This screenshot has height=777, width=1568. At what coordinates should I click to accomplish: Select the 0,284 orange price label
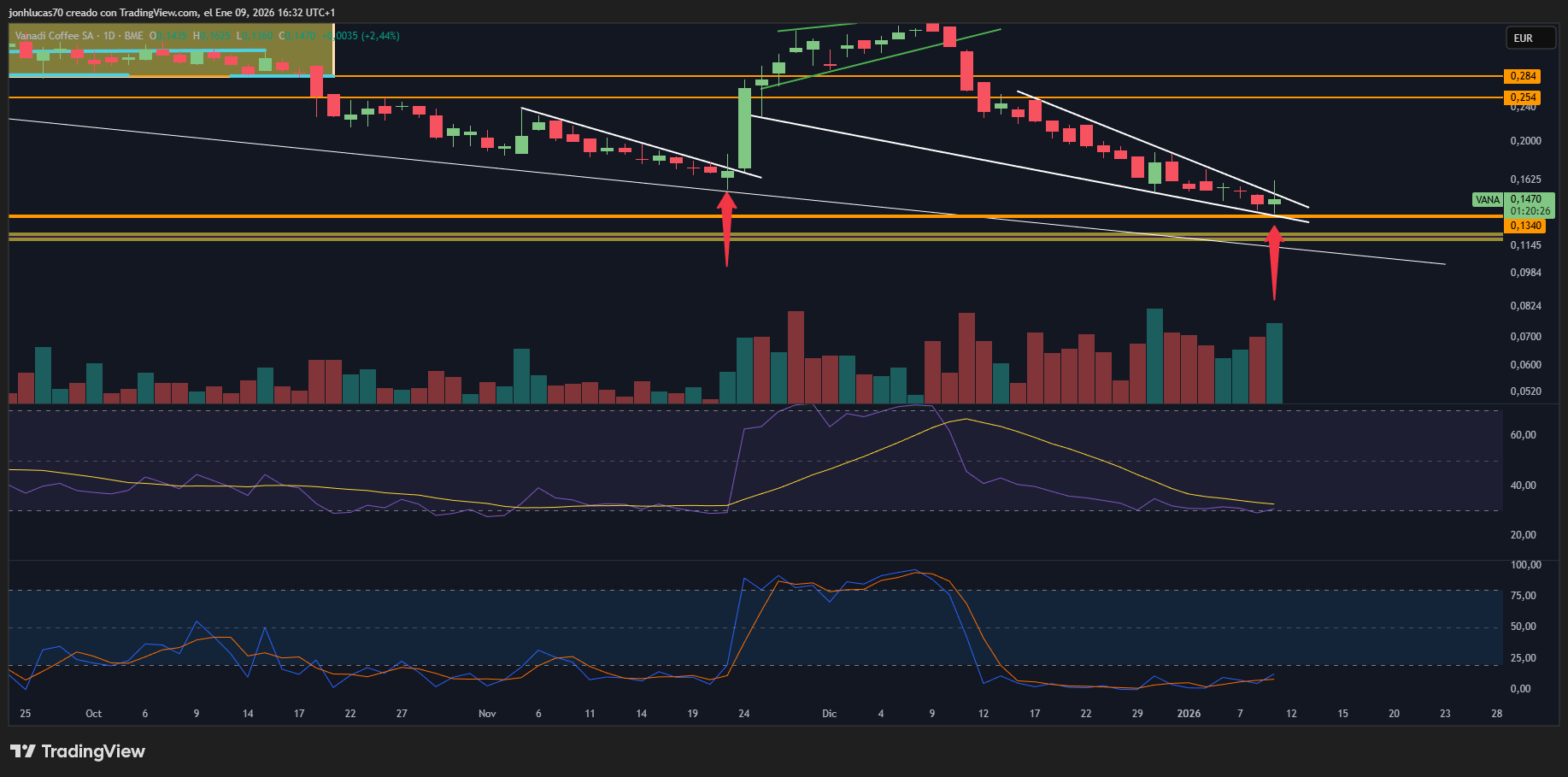(x=1523, y=76)
